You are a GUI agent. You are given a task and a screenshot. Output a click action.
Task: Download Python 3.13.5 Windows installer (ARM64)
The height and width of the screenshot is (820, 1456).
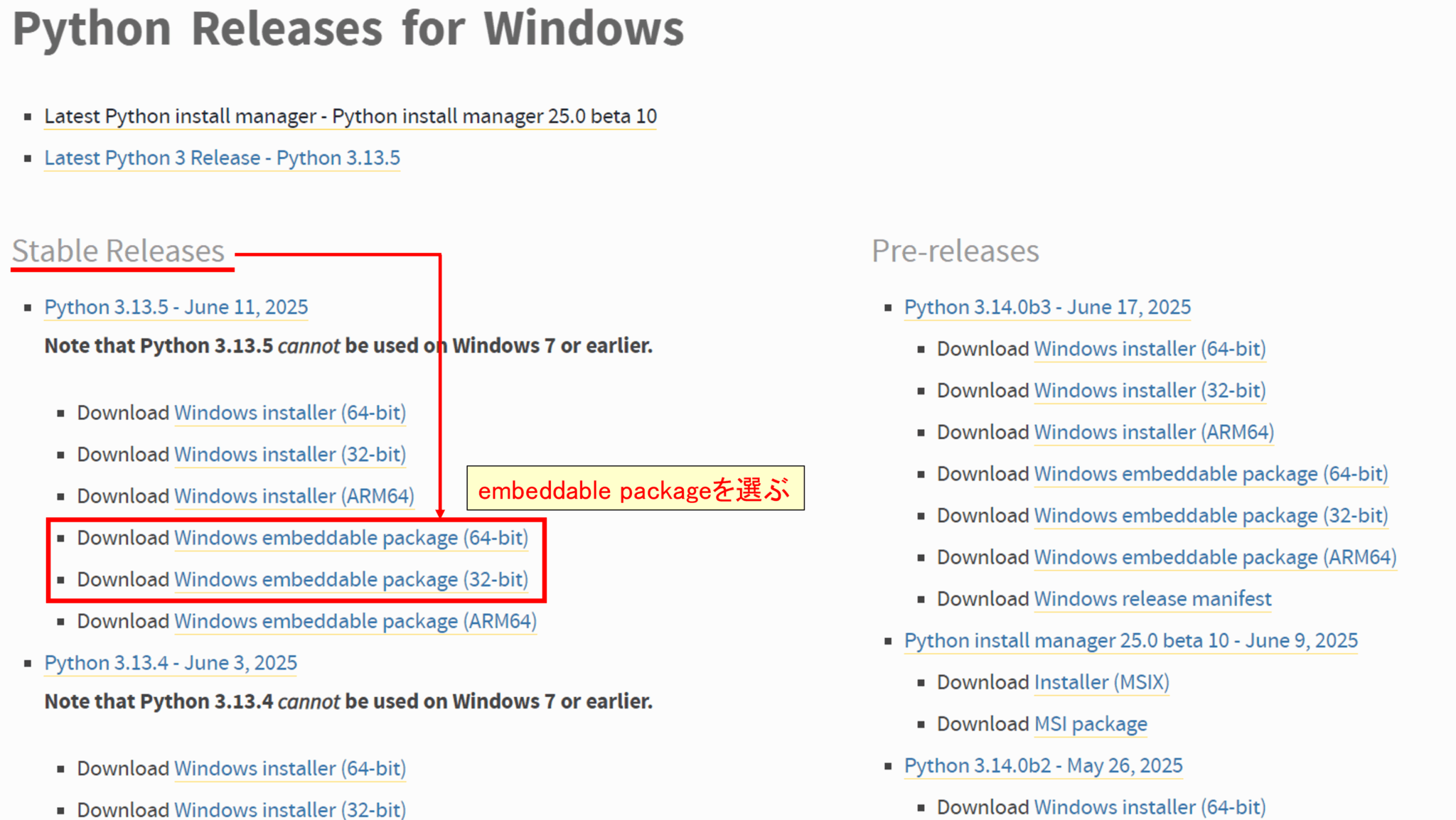coord(294,496)
